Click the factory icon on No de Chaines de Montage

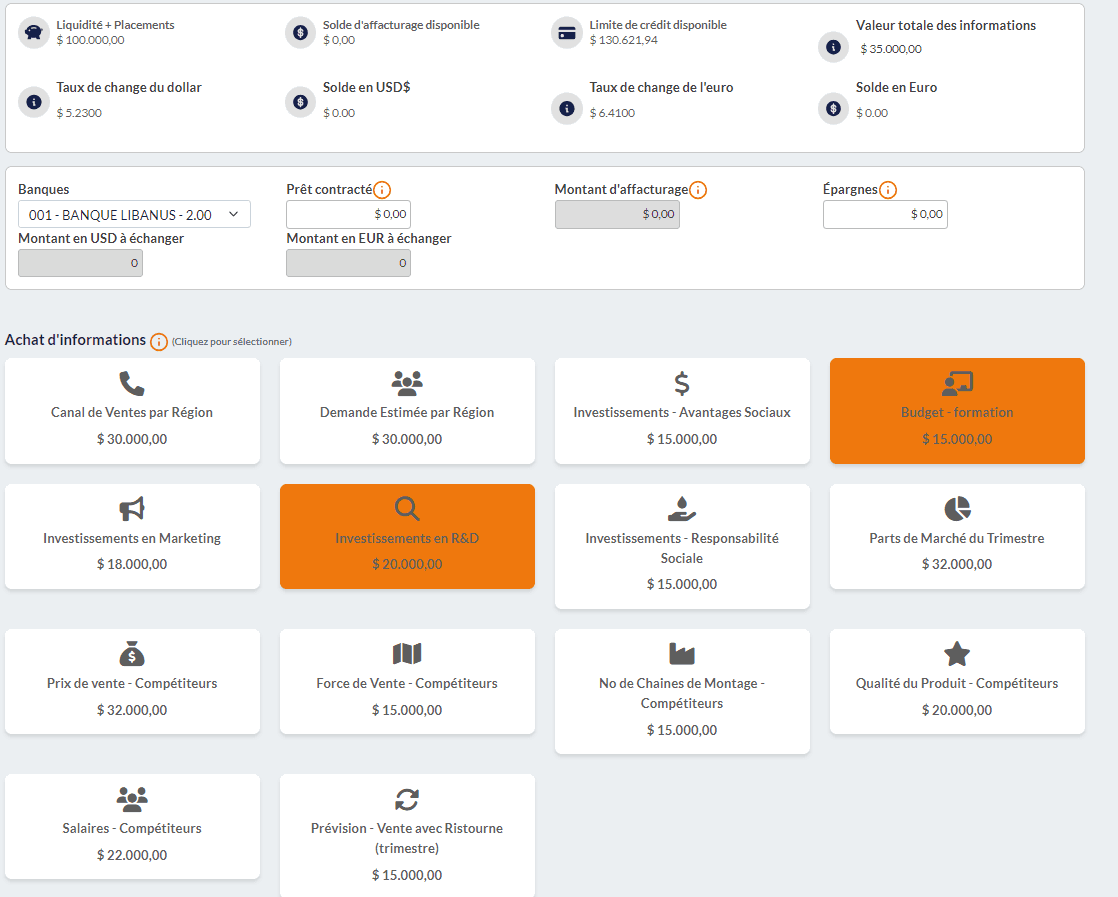point(682,652)
